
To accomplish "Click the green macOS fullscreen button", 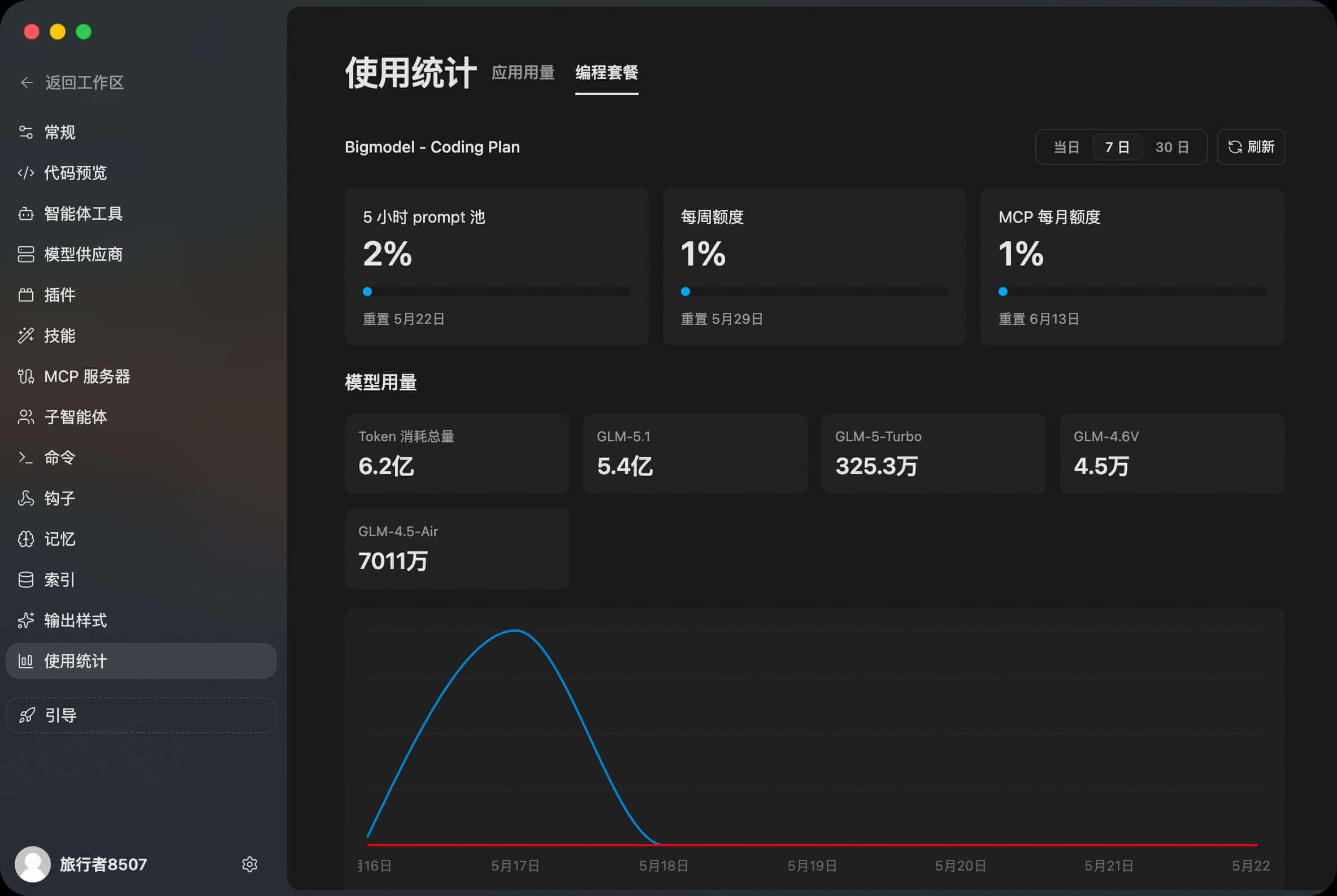I will pos(84,32).
